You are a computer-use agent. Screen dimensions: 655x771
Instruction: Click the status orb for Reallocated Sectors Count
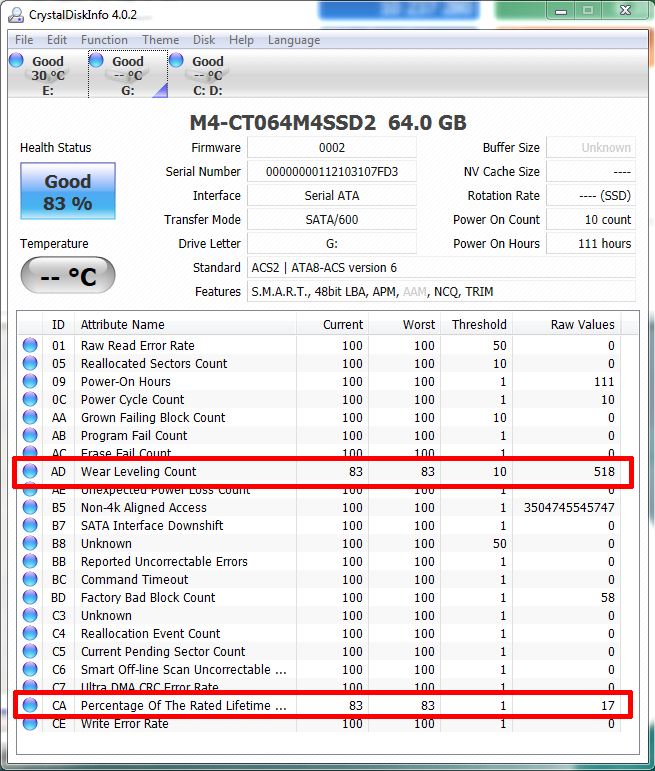(x=30, y=363)
